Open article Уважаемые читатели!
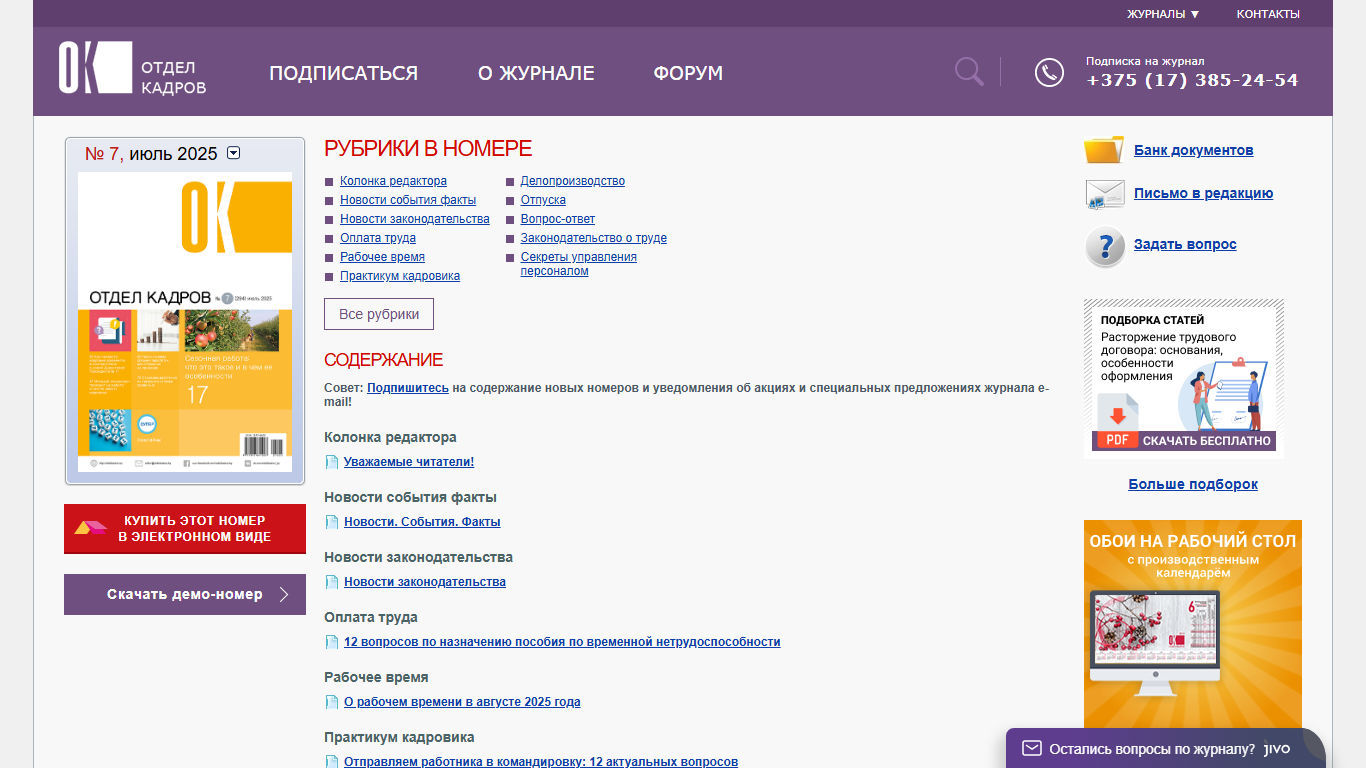 click(409, 462)
